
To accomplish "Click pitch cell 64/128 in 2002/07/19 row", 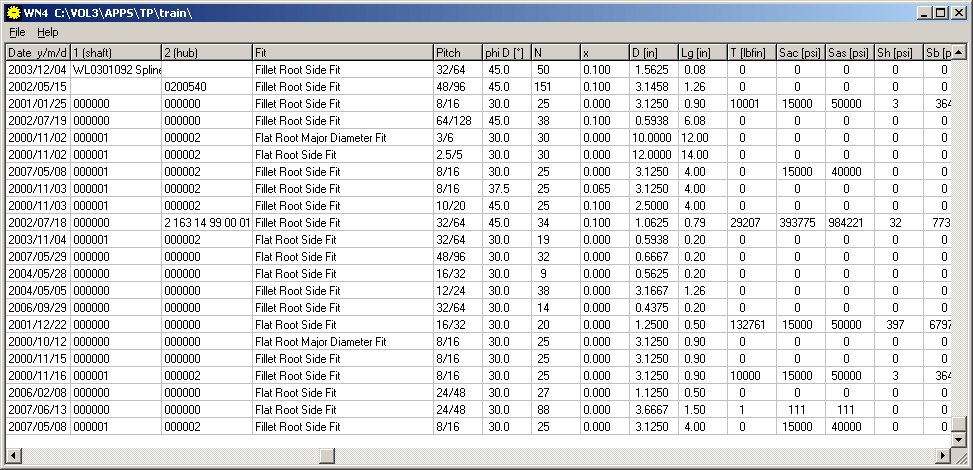I will click(457, 121).
